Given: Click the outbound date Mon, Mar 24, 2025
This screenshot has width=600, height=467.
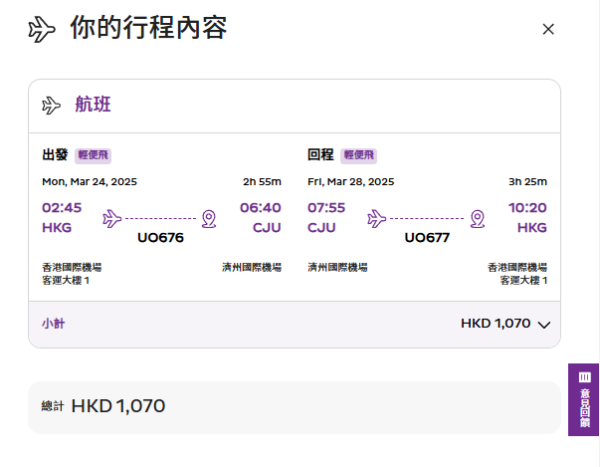Looking at the screenshot, I should 89,182.
